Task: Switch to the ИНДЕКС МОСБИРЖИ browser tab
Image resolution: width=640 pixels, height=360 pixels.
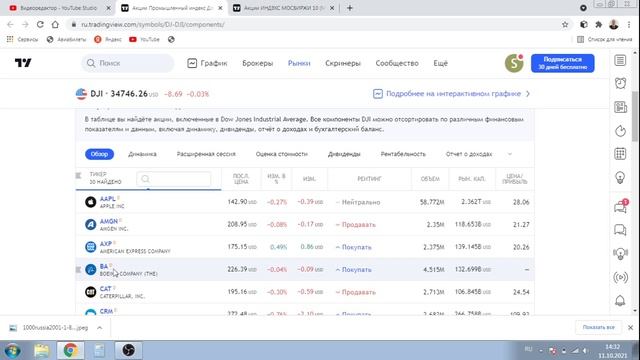Action: coord(284,8)
